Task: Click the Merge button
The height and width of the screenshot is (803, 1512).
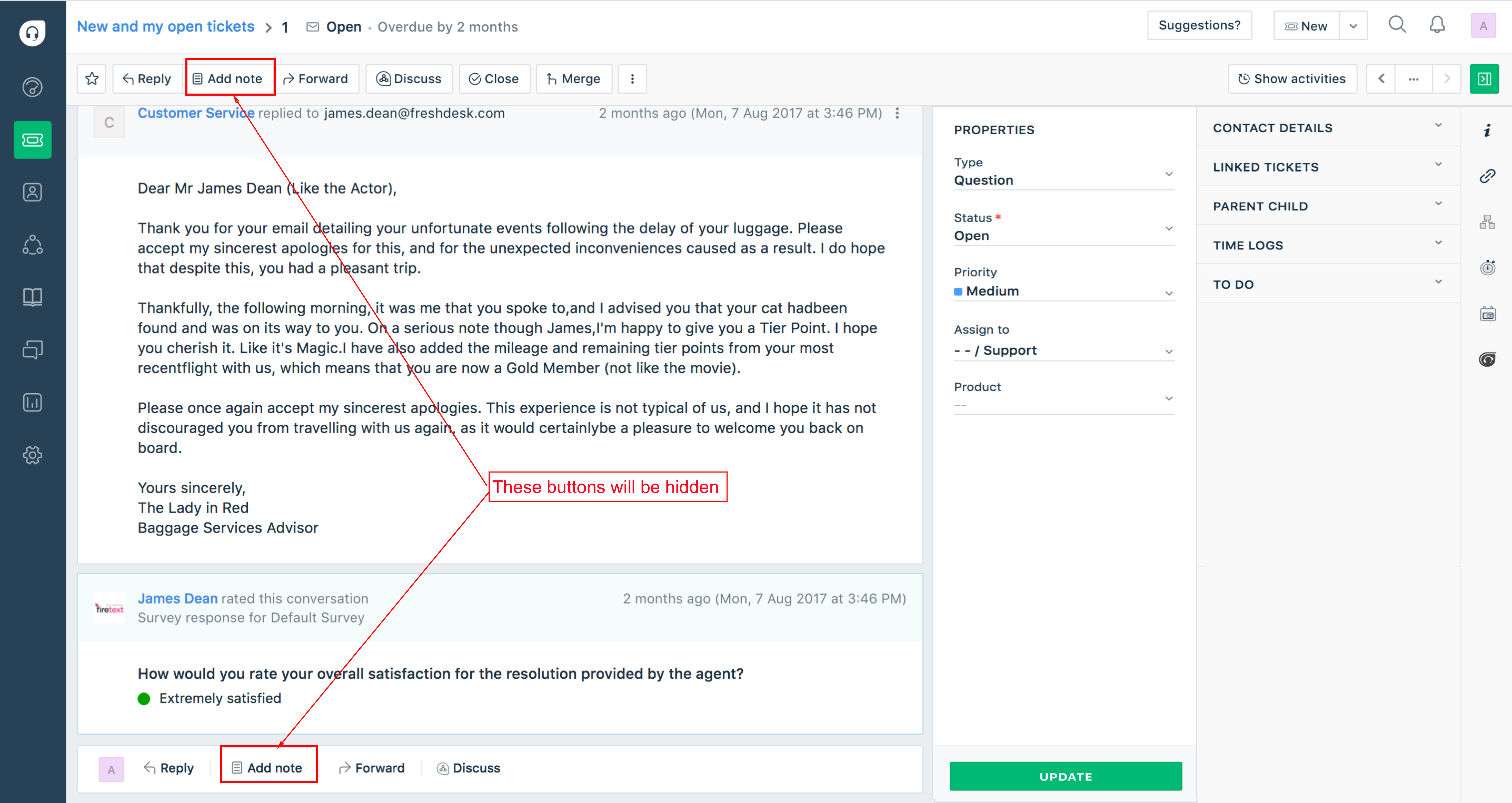Action: click(x=574, y=79)
